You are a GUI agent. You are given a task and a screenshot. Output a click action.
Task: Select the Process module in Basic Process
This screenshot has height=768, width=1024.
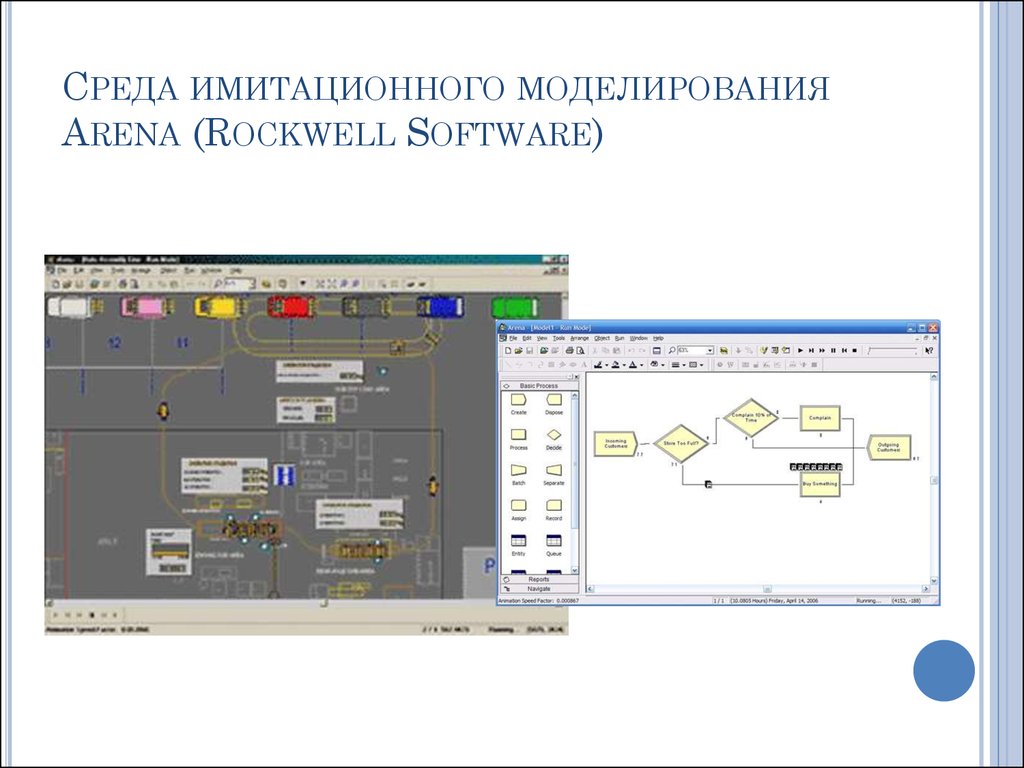pyautogui.click(x=519, y=439)
